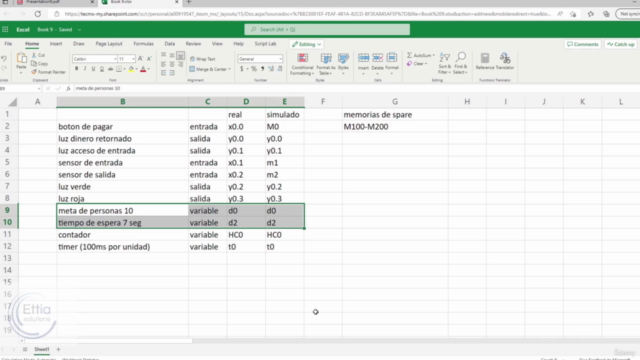Toggle align right for cells

click(180, 64)
